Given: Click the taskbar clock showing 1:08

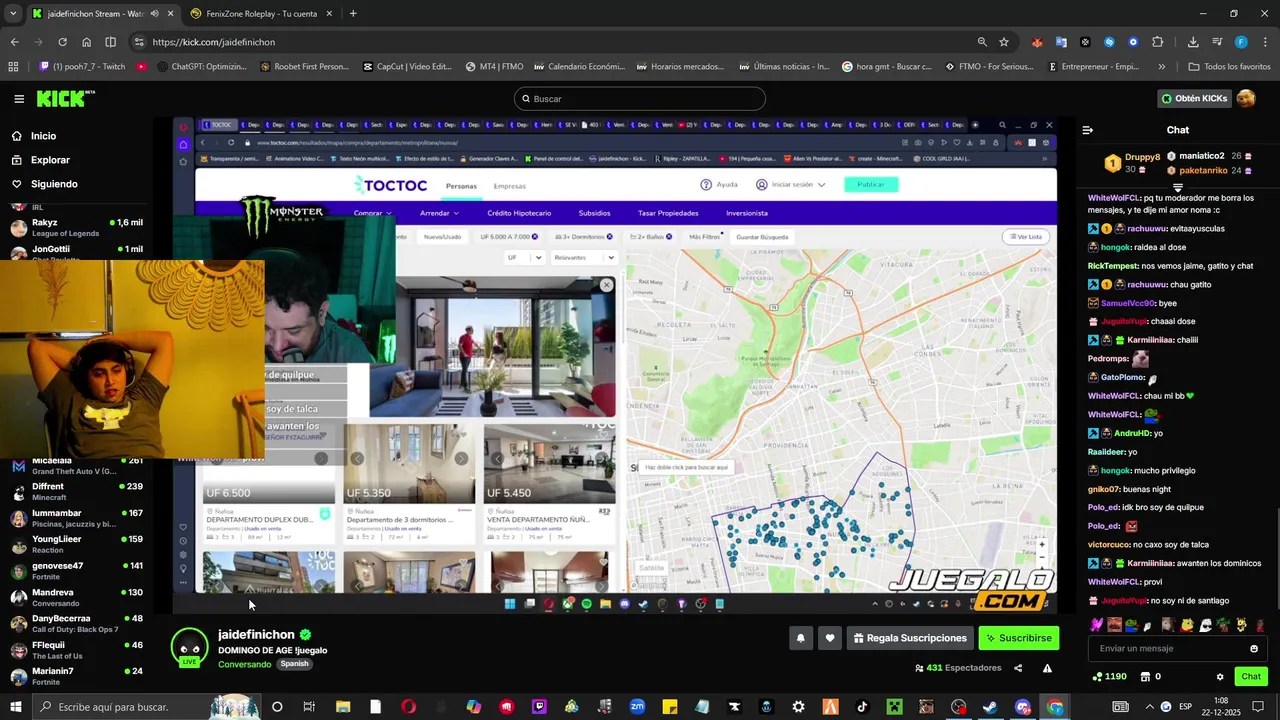Looking at the screenshot, I should pos(1221,707).
